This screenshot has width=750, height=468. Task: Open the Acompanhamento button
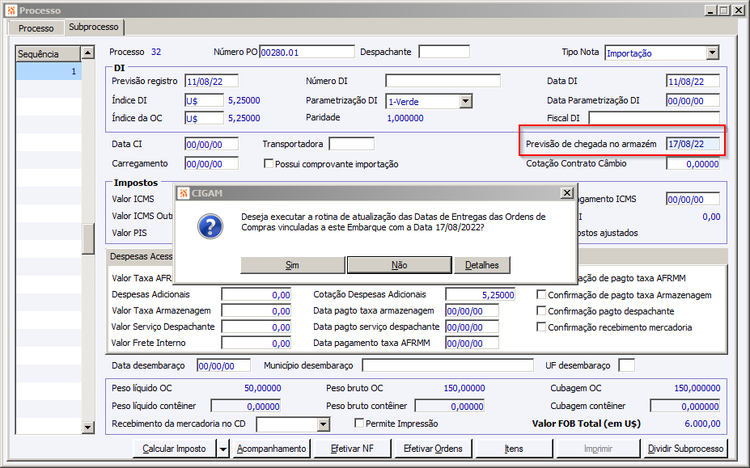click(x=272, y=449)
